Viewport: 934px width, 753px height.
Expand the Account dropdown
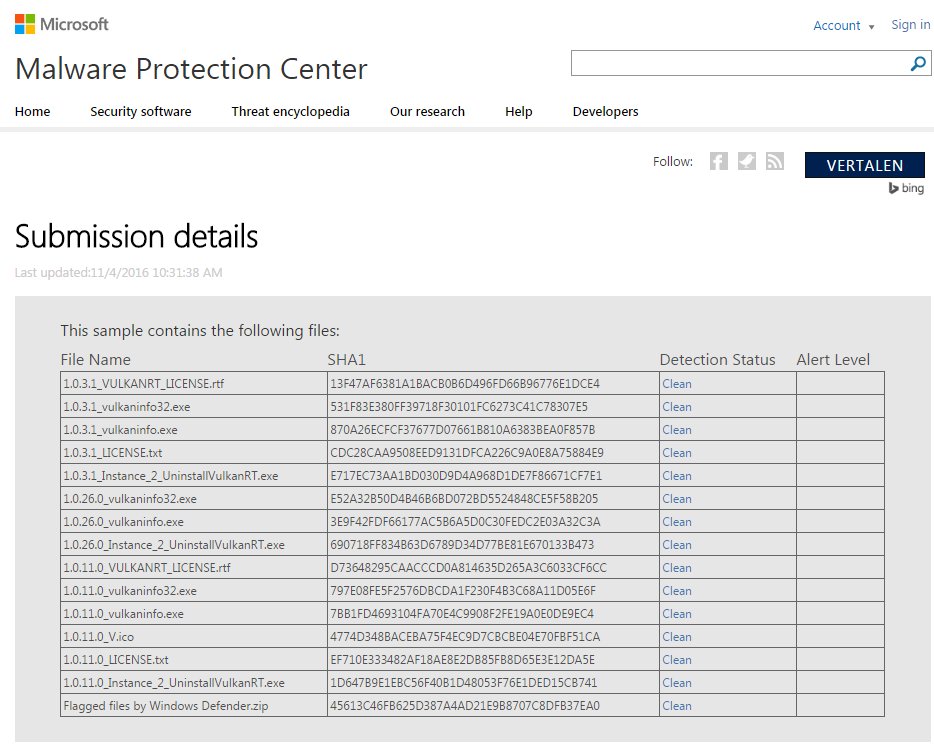click(843, 26)
